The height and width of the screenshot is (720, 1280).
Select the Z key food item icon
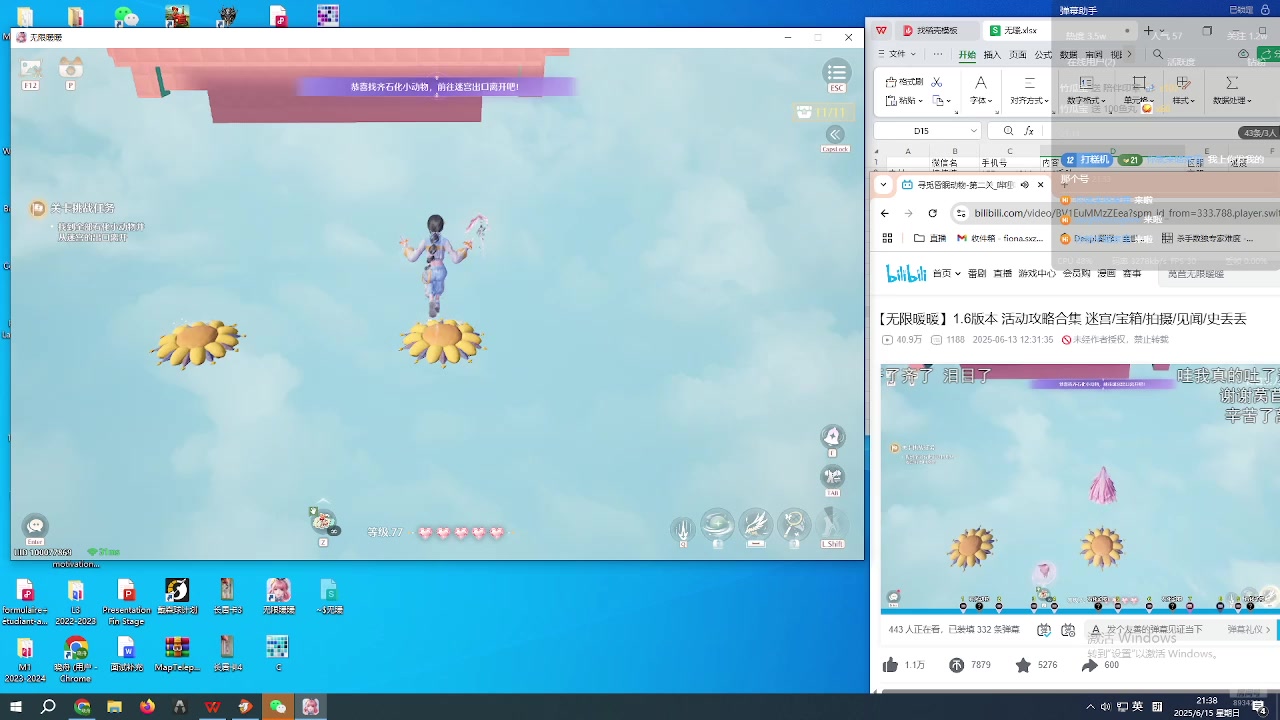323,519
